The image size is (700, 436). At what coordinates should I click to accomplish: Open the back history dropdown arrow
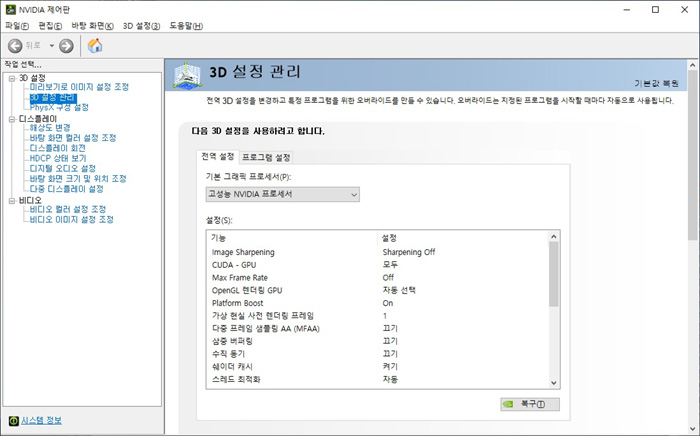[x=51, y=46]
